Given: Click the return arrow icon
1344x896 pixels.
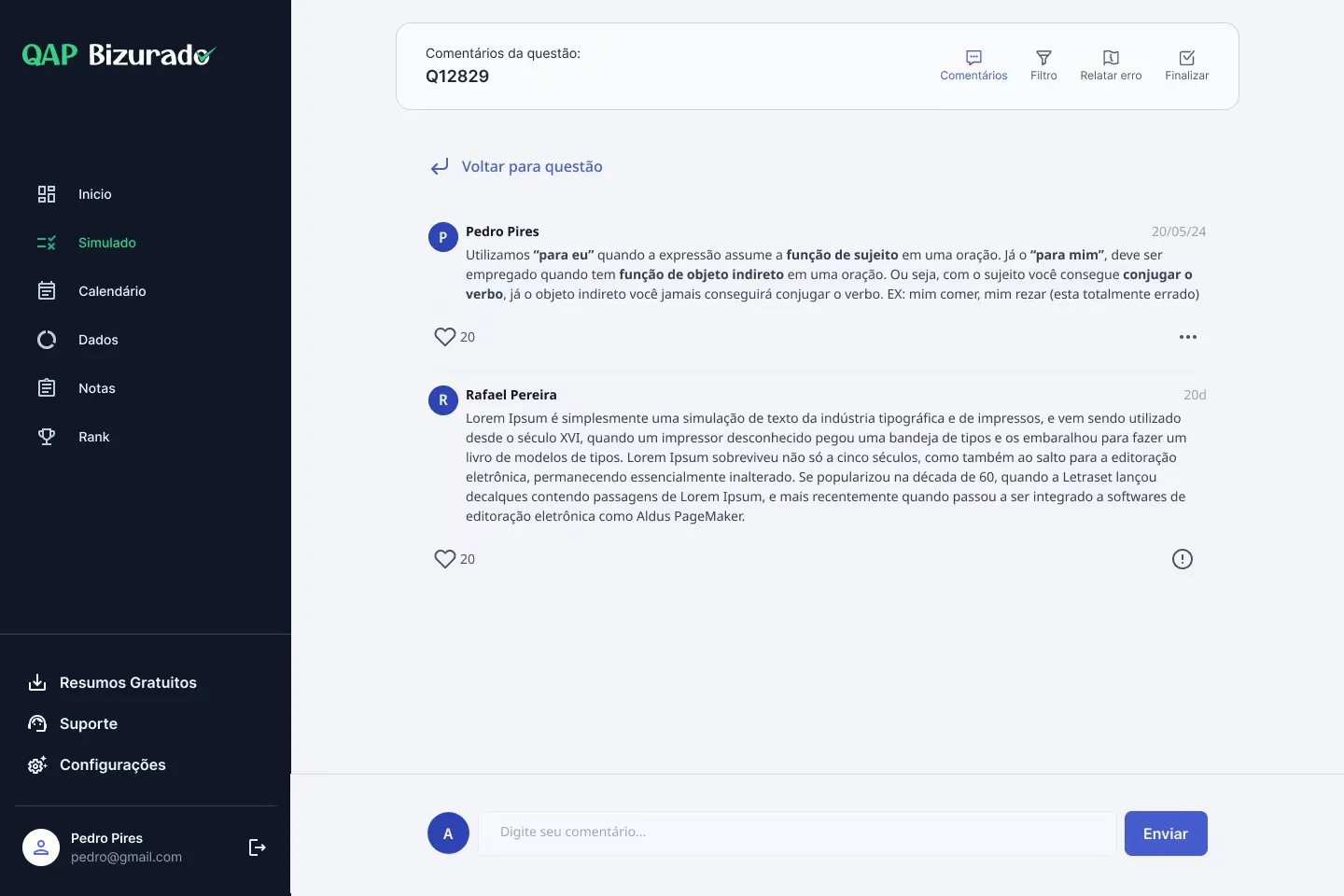Looking at the screenshot, I should (440, 166).
